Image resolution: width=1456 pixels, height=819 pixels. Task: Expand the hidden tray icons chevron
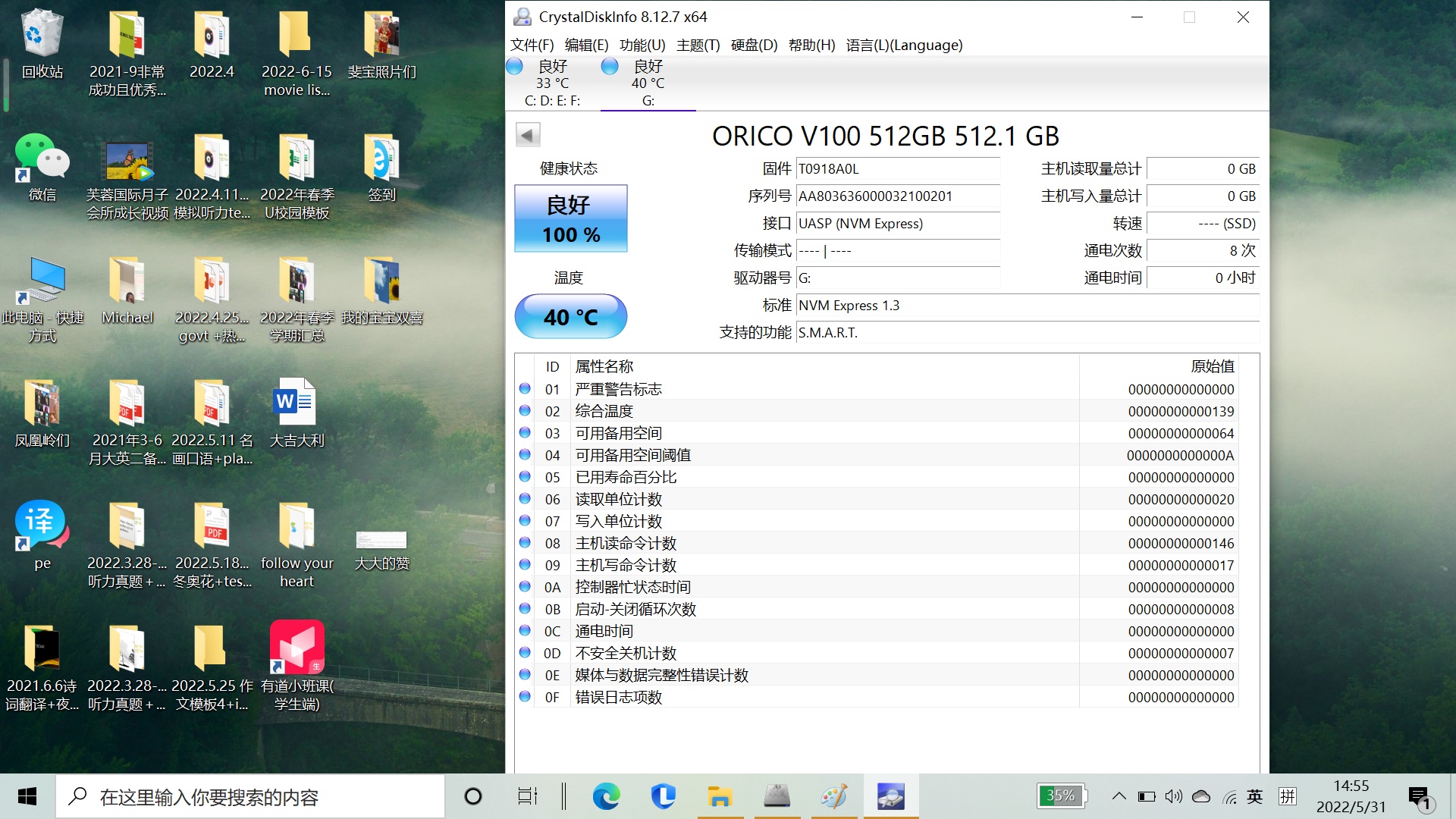tap(1119, 796)
